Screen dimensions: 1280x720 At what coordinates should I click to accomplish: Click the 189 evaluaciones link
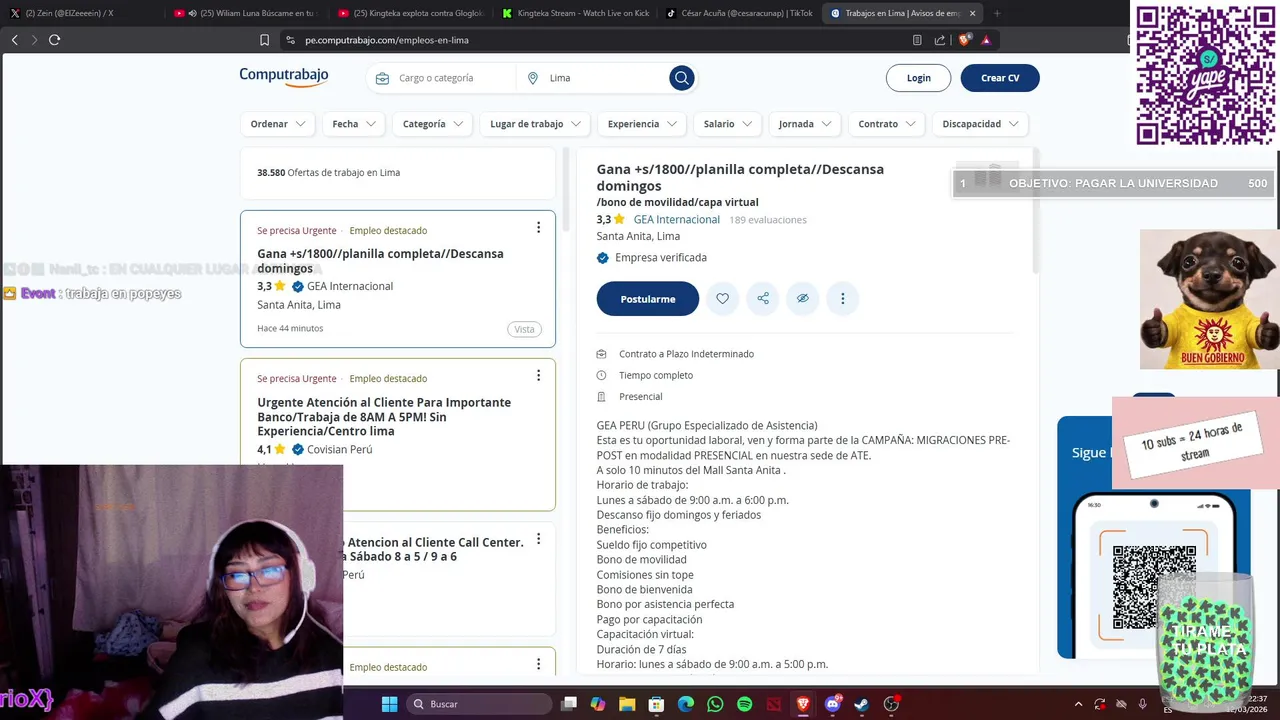[767, 220]
